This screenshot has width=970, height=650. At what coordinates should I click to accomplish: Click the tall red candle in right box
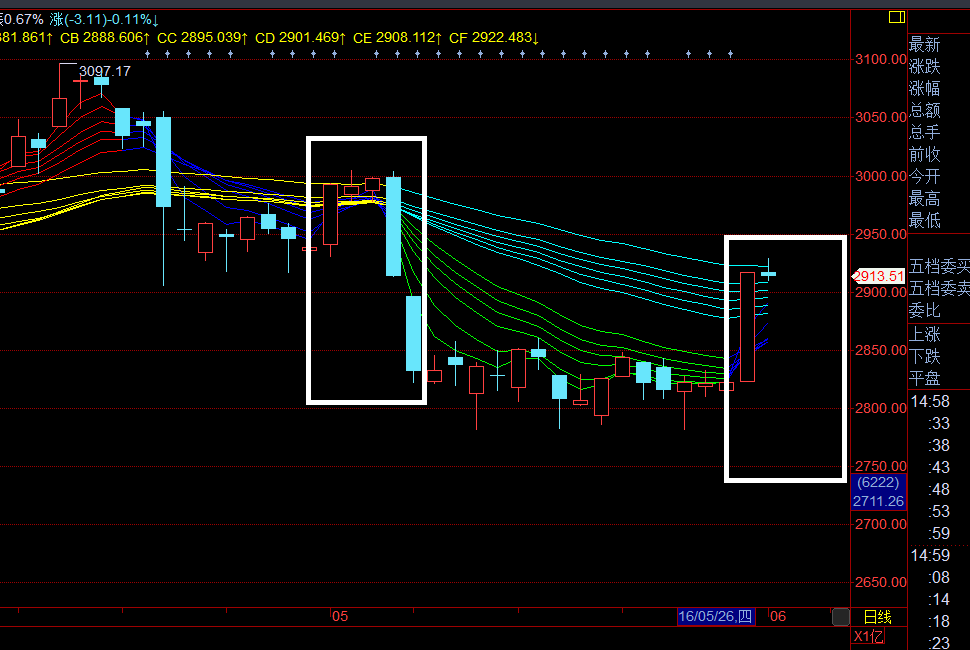pos(747,326)
